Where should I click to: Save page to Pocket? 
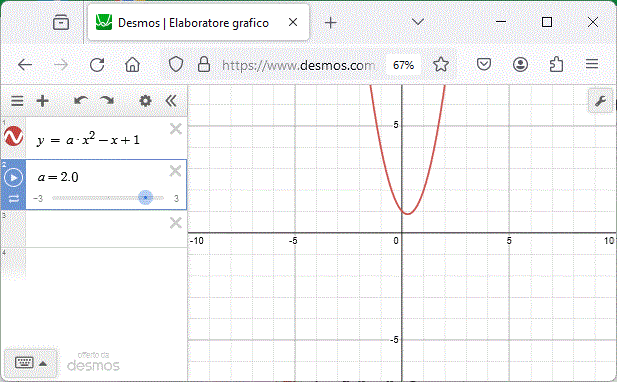(484, 64)
